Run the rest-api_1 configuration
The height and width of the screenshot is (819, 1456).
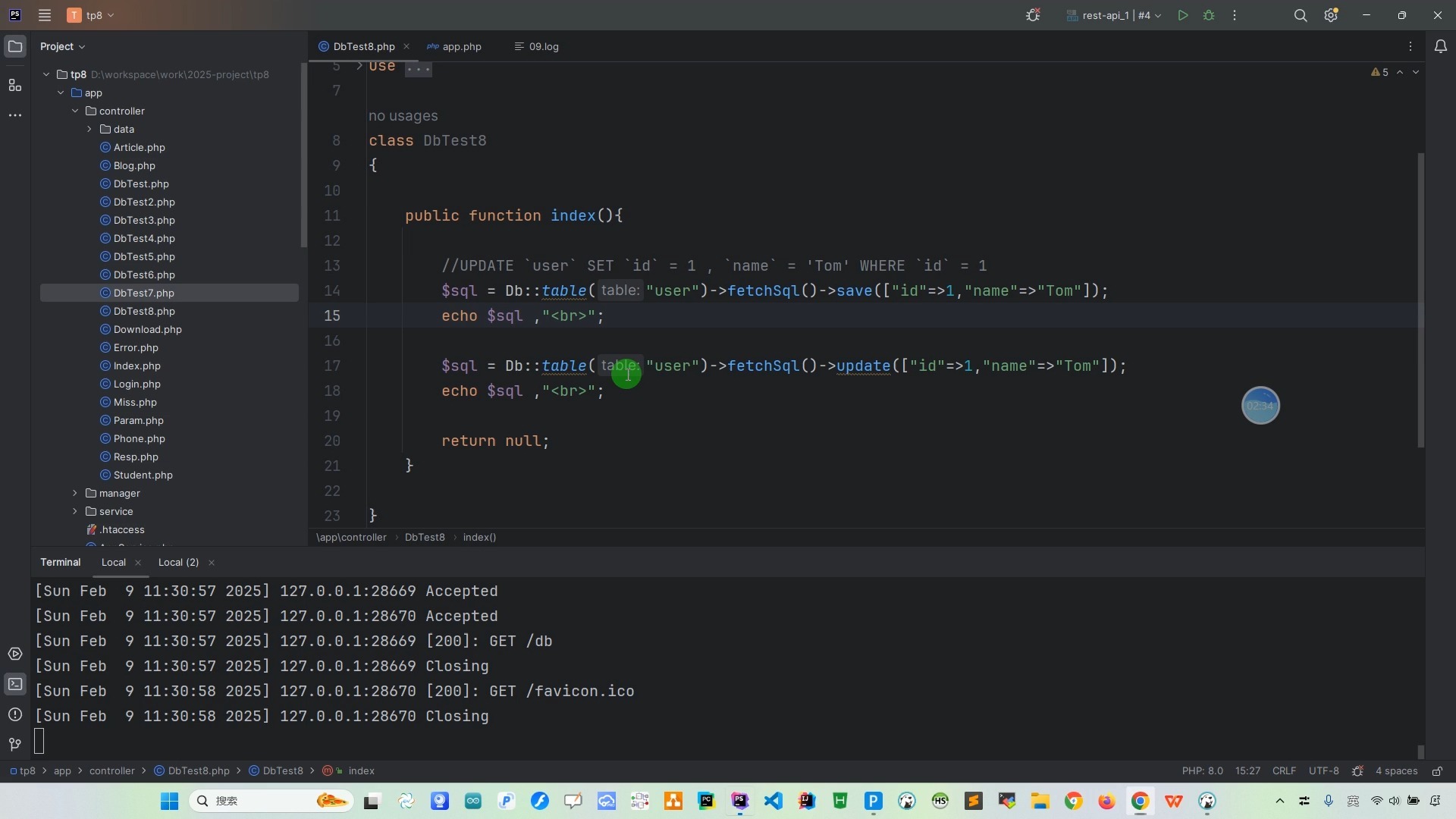(x=1183, y=15)
